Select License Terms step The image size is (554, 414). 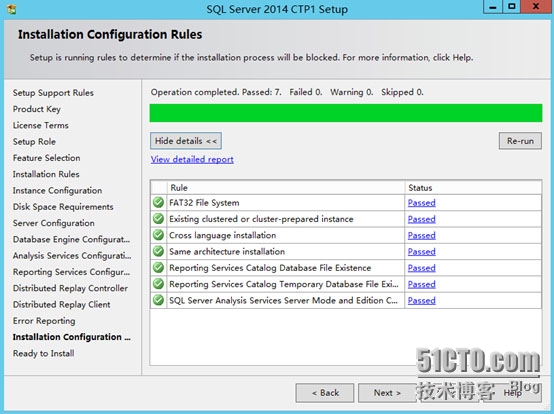pos(41,125)
